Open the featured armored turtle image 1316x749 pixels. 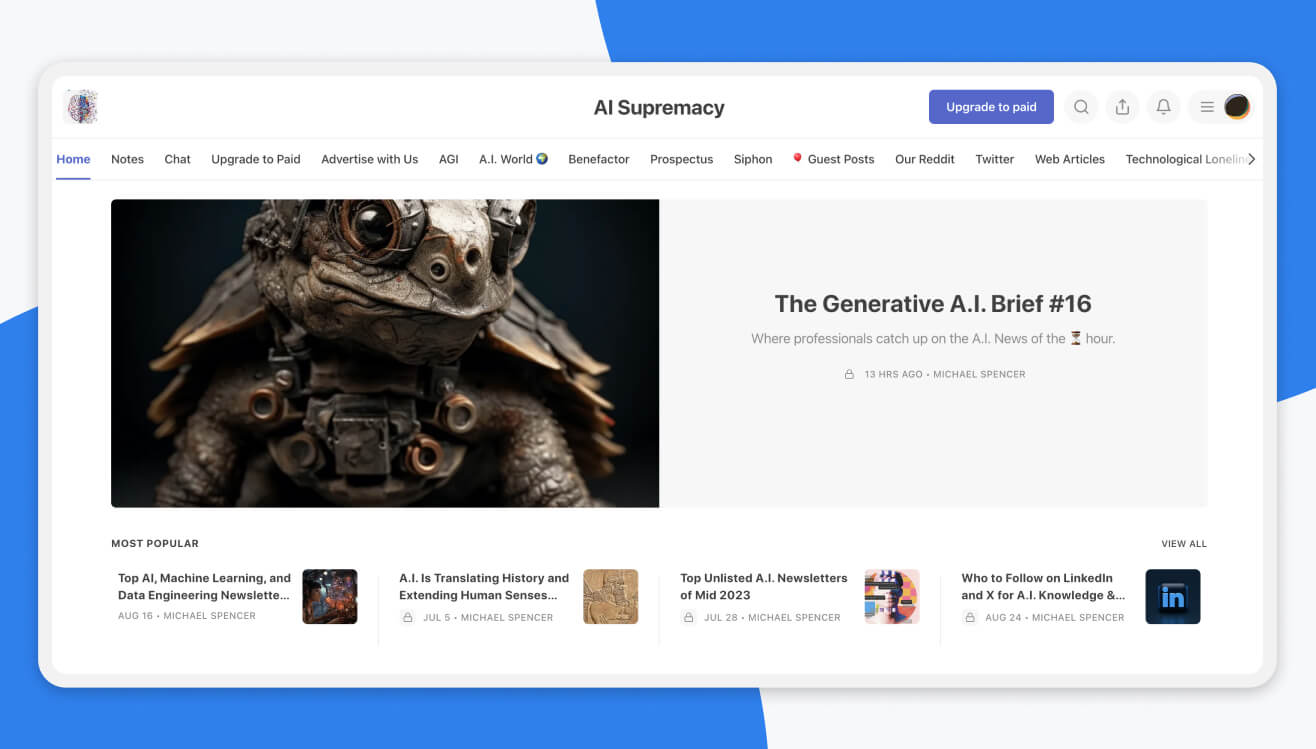(x=385, y=353)
